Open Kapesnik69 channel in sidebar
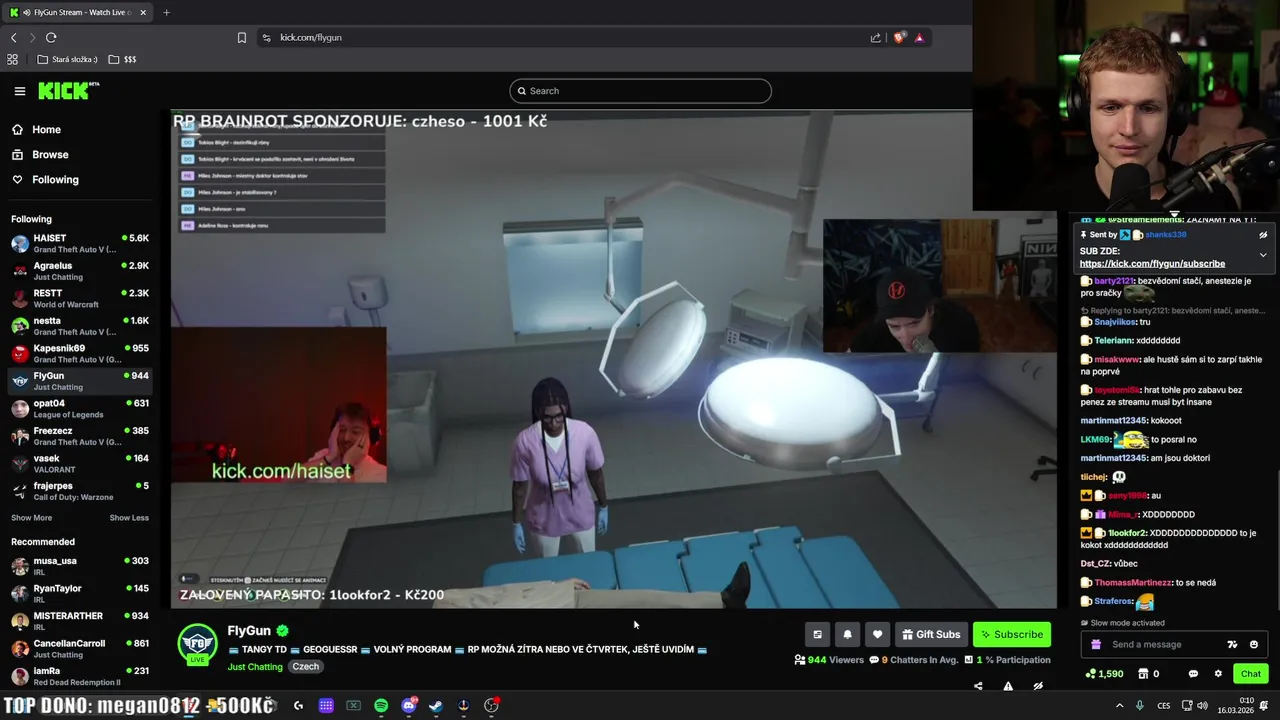Image resolution: width=1280 pixels, height=720 pixels. pyautogui.click(x=80, y=354)
